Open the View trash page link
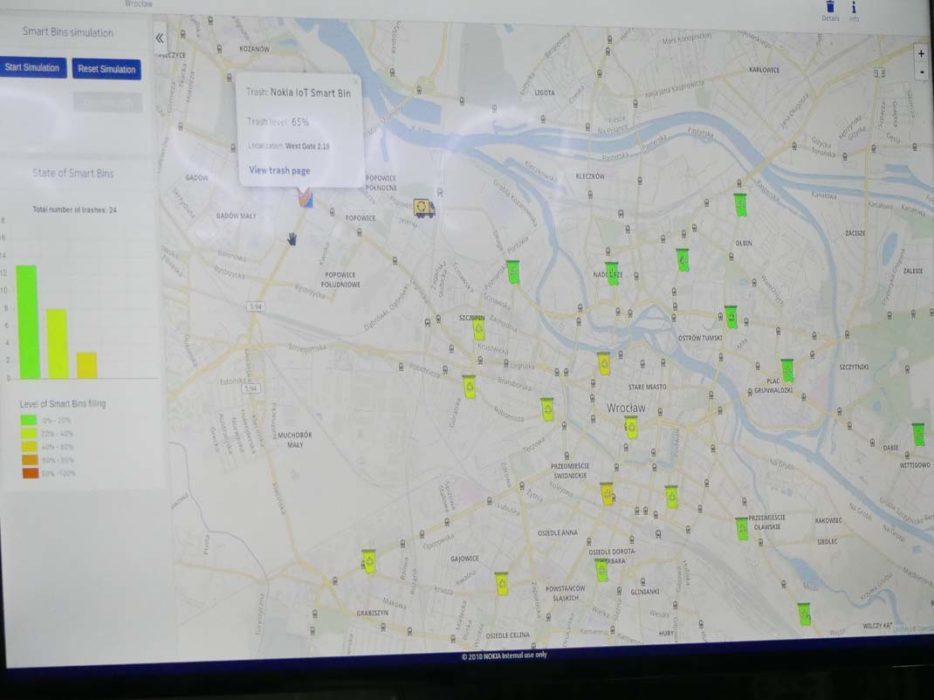The width and height of the screenshot is (934, 700). (x=279, y=171)
